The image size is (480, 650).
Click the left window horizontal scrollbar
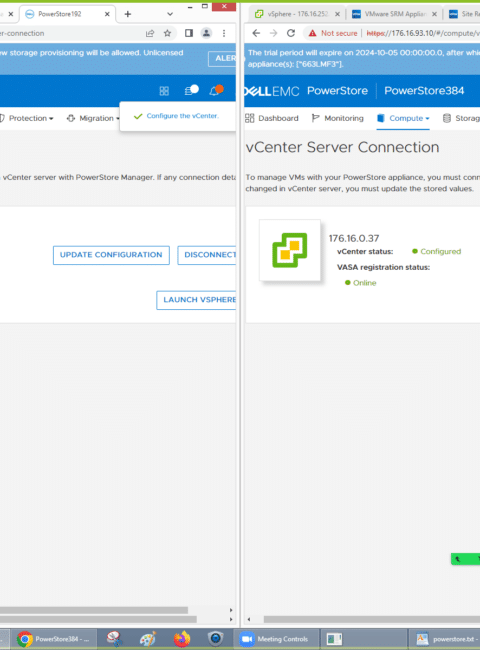tap(94, 610)
